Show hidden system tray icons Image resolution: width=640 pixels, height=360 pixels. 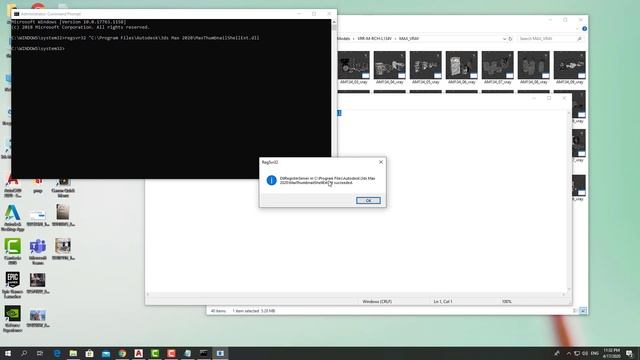pyautogui.click(x=569, y=353)
